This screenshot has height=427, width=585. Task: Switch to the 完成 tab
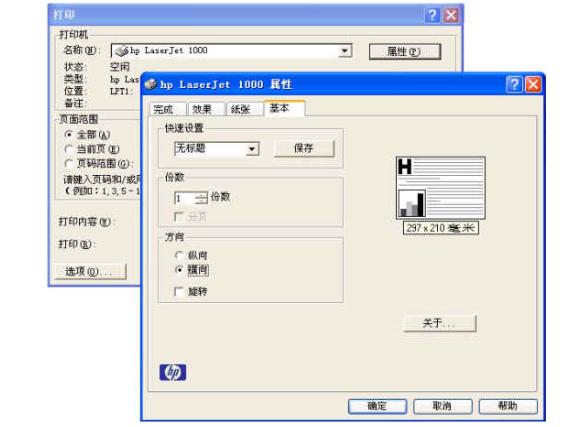click(x=167, y=109)
